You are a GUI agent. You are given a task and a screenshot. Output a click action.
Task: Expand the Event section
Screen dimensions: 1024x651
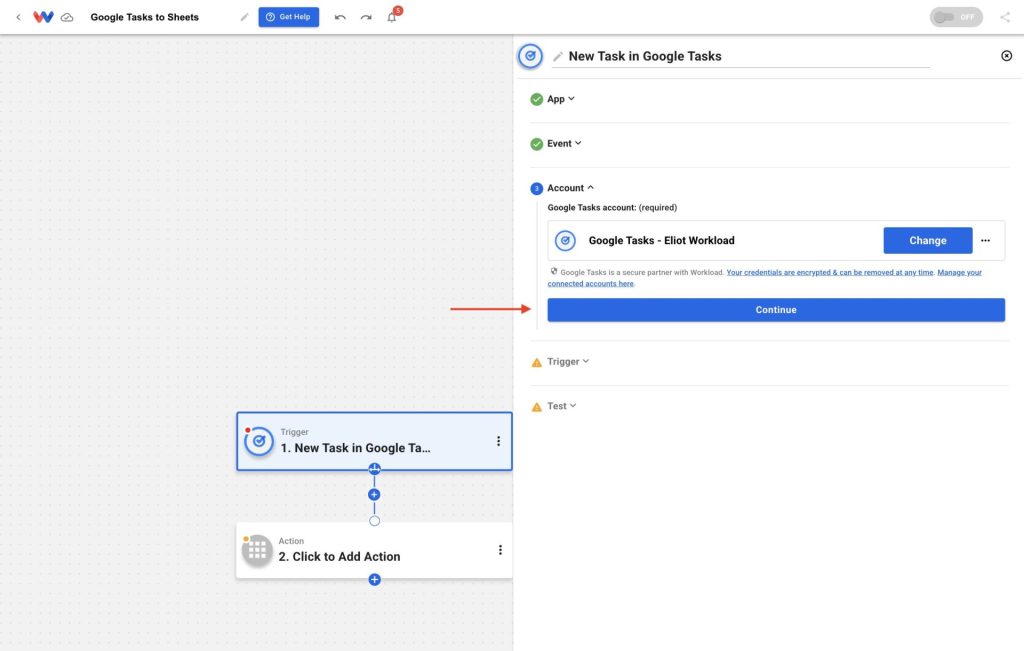564,143
